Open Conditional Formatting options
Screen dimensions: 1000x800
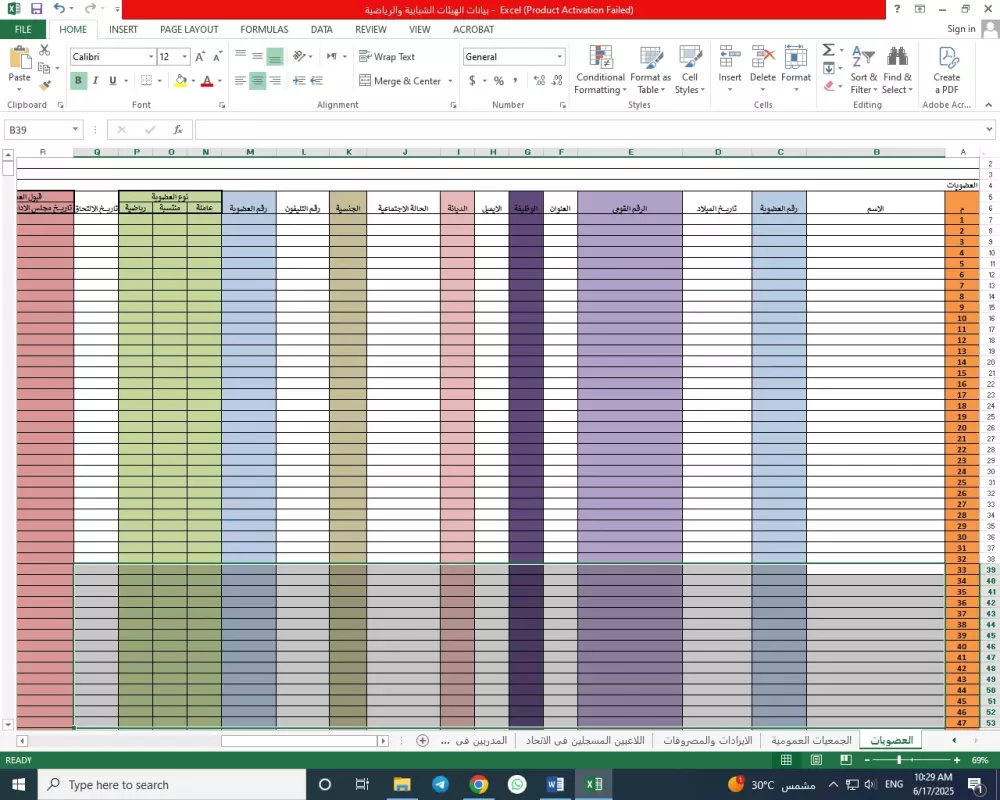[x=600, y=70]
